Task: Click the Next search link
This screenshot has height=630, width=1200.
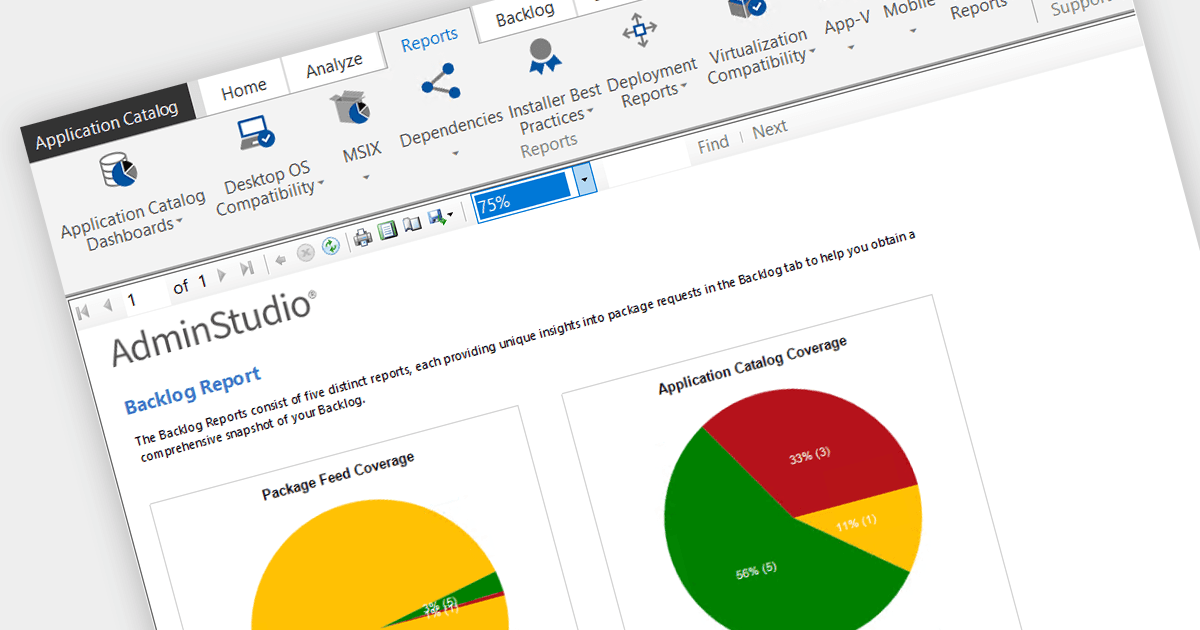Action: [770, 129]
